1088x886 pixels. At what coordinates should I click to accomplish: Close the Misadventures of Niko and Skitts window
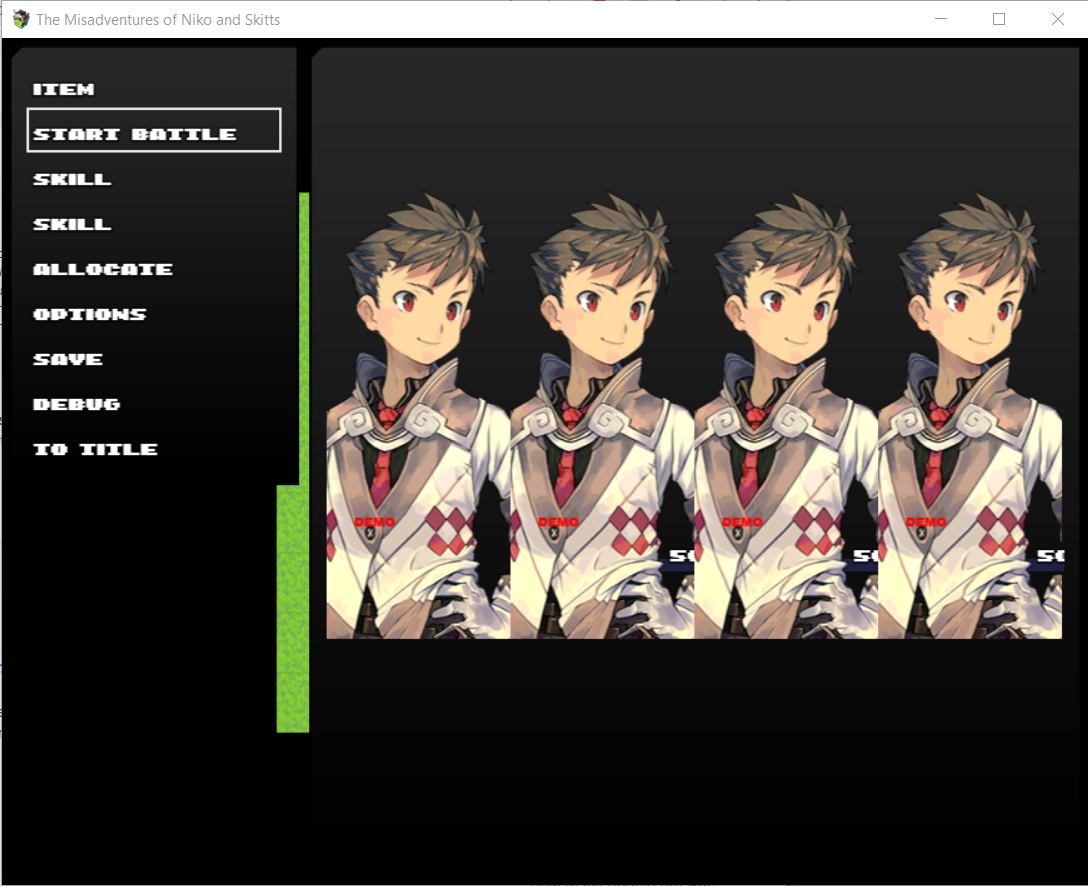coord(1057,19)
